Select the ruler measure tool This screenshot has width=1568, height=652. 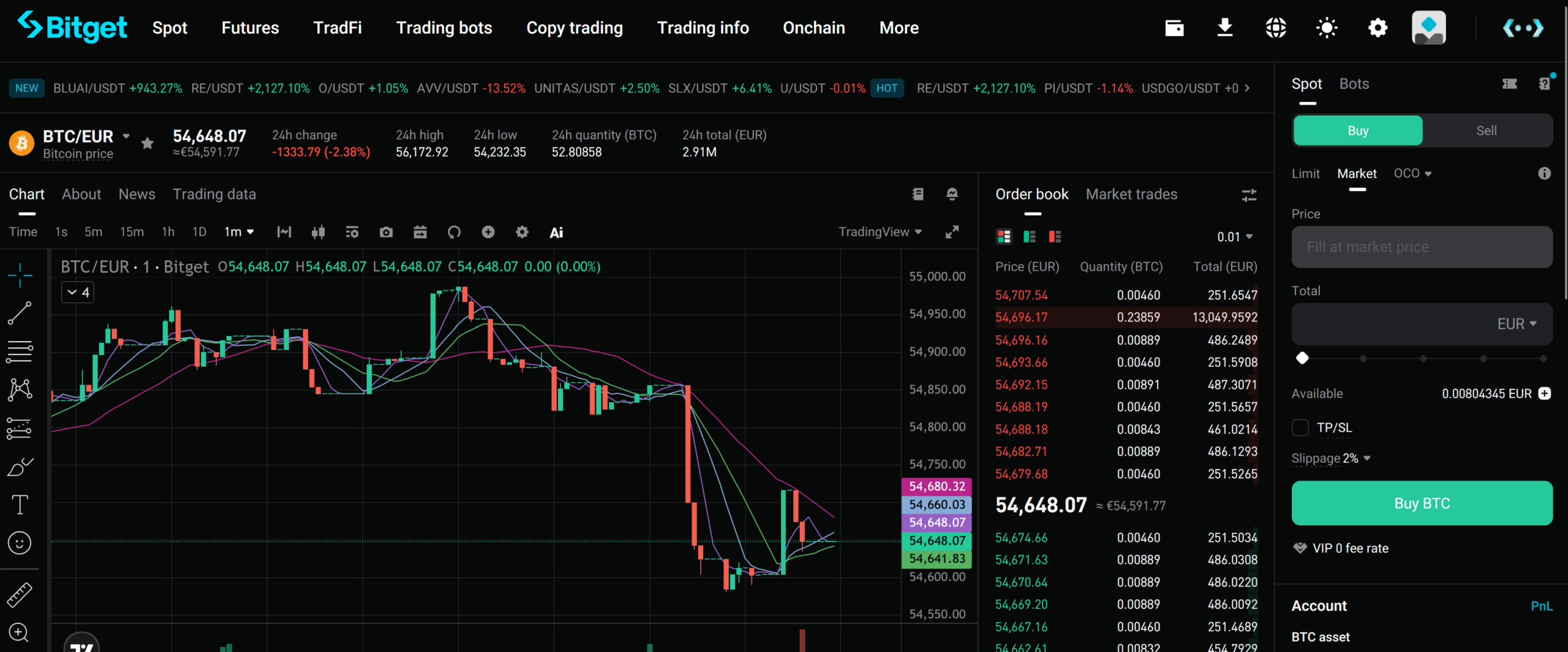tap(20, 594)
